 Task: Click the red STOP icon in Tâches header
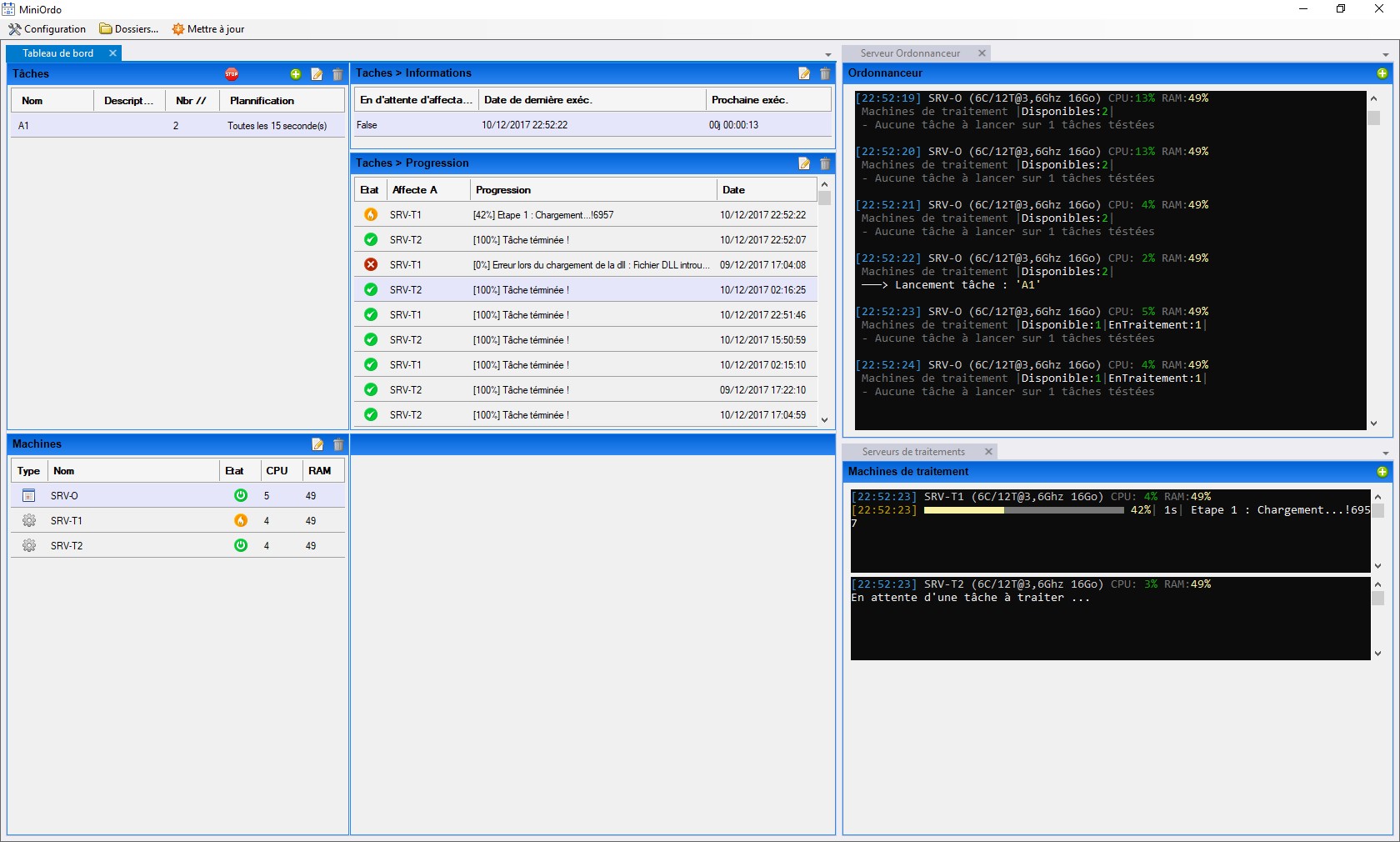click(232, 74)
